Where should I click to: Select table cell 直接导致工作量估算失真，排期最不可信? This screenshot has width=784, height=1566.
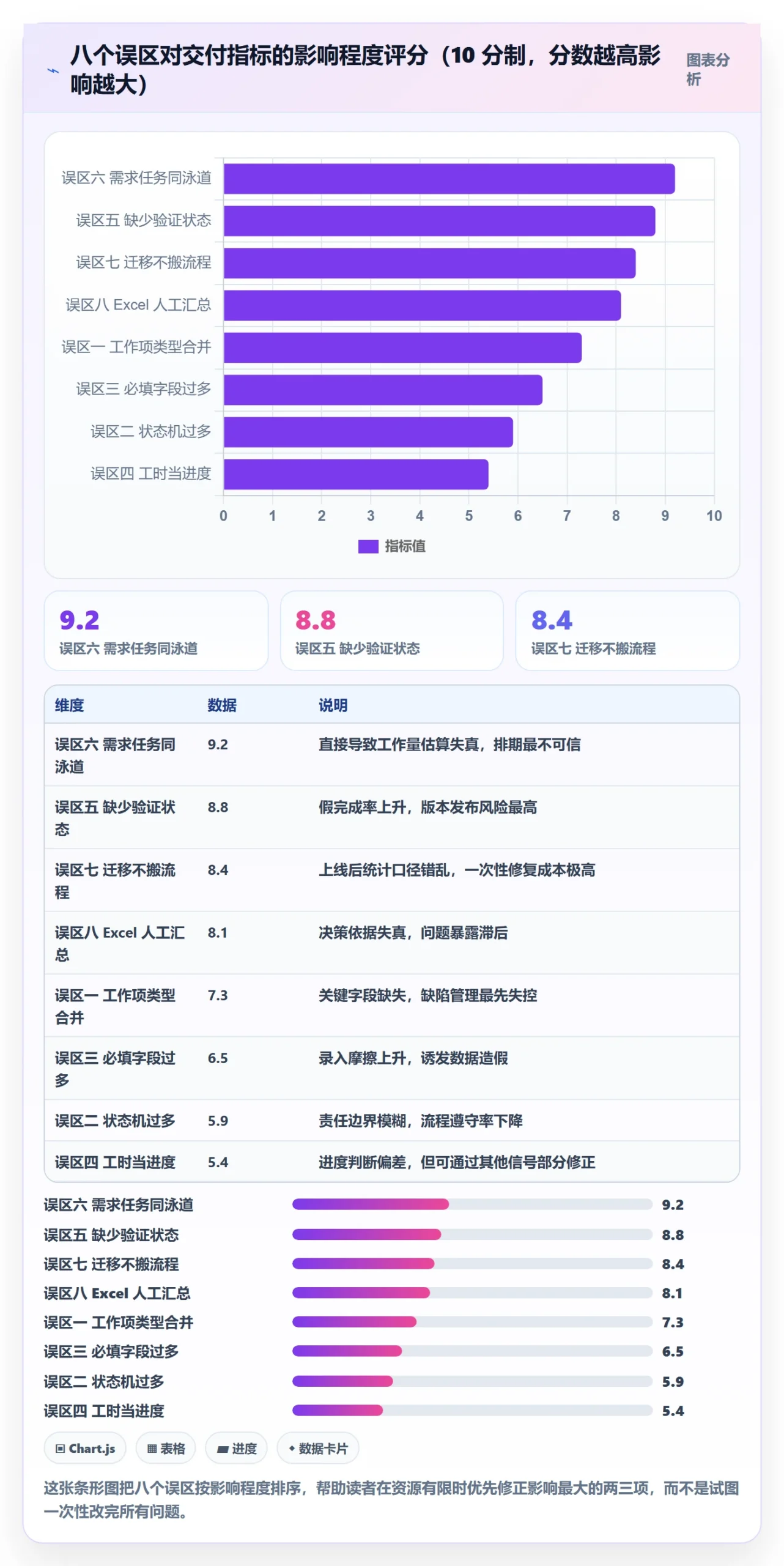pyautogui.click(x=449, y=744)
